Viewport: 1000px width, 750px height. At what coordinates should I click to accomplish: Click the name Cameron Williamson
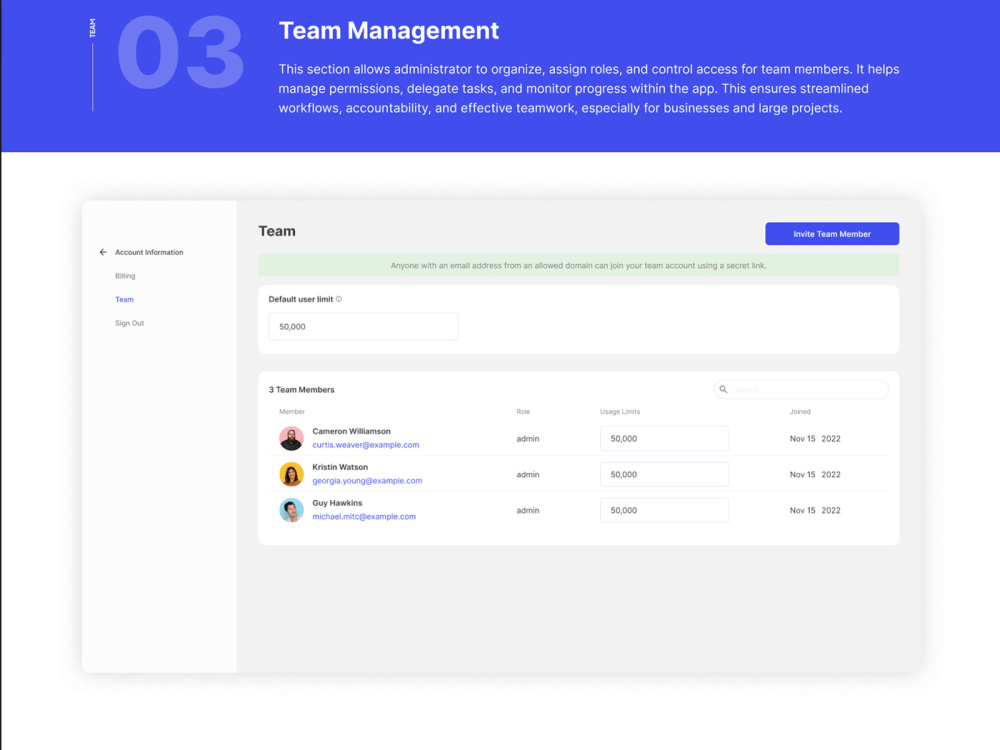pos(351,431)
